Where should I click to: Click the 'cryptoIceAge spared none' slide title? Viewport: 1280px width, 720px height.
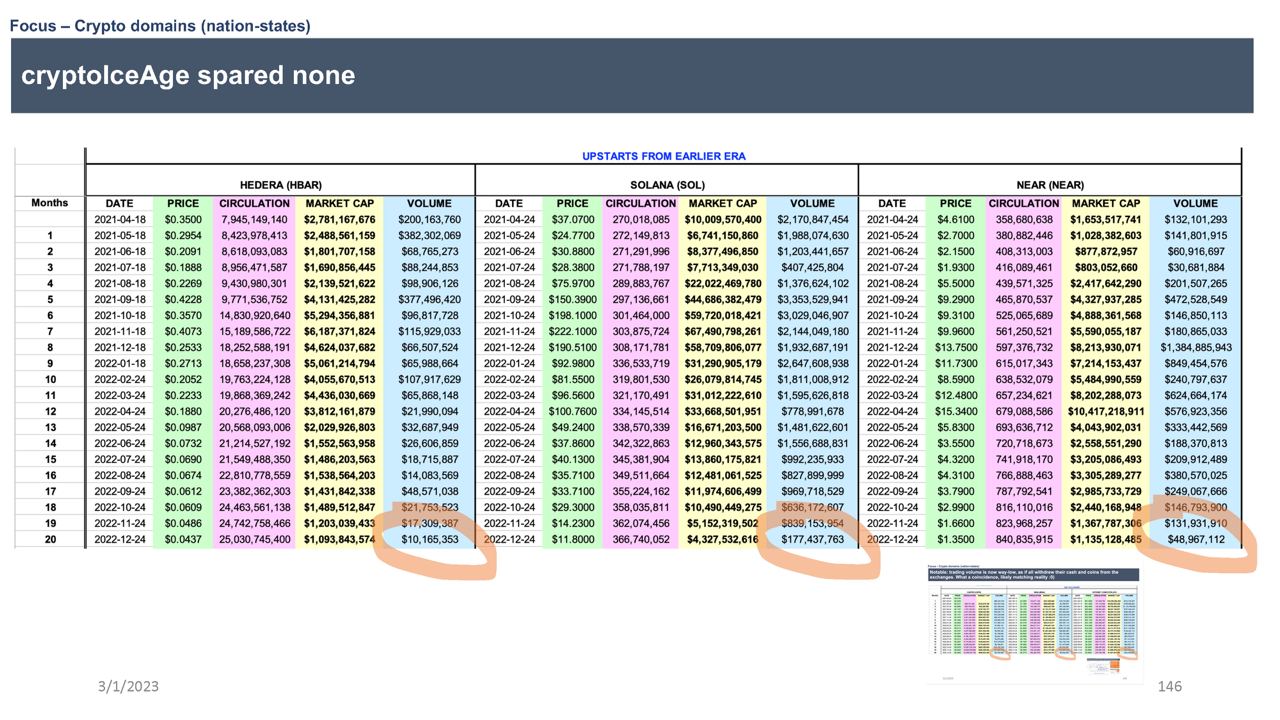[x=188, y=76]
